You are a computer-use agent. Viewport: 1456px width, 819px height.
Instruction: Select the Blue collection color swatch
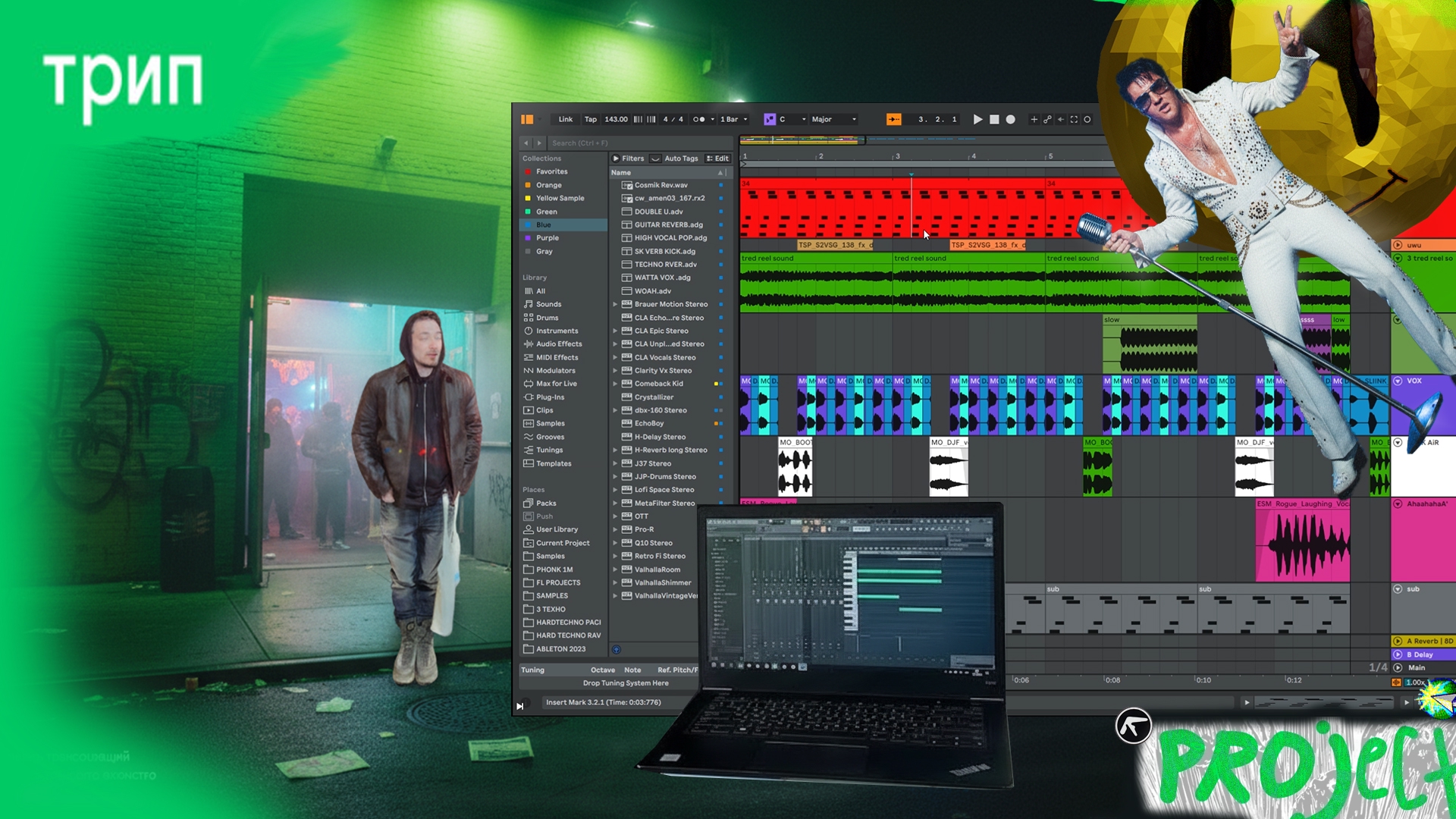click(528, 224)
